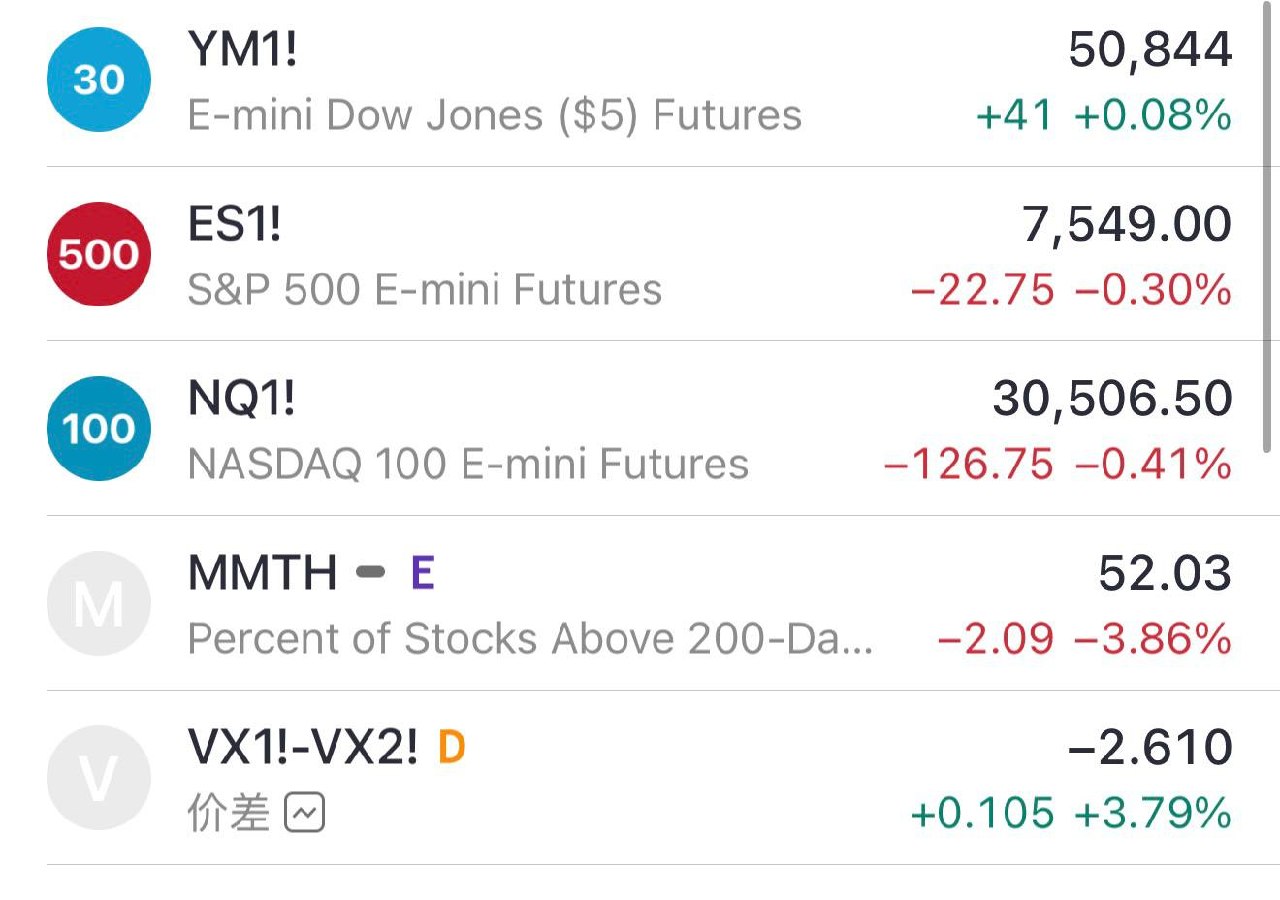Open the VX1!-VX2! spread label

tap(303, 747)
